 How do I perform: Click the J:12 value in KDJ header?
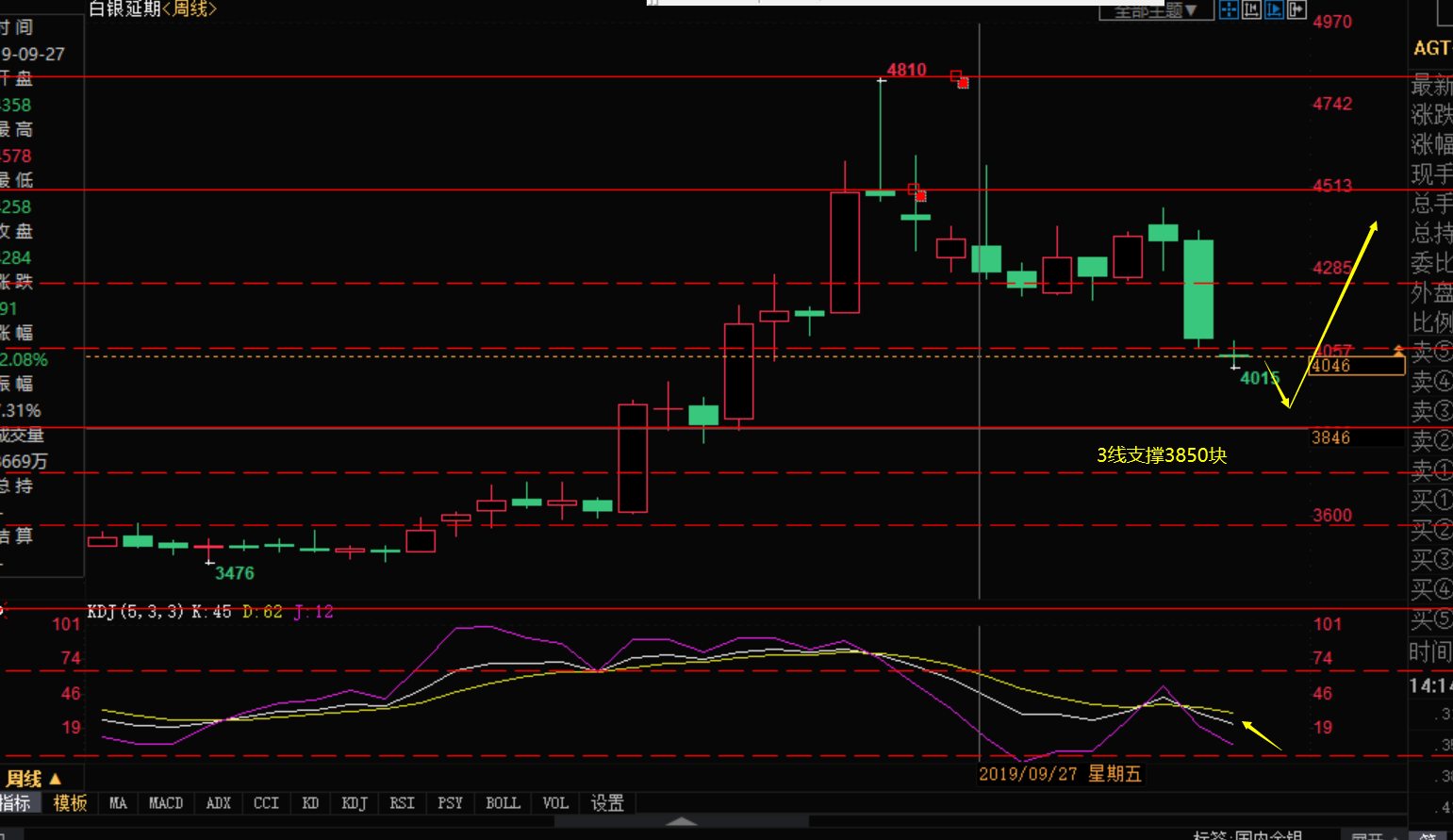click(314, 612)
